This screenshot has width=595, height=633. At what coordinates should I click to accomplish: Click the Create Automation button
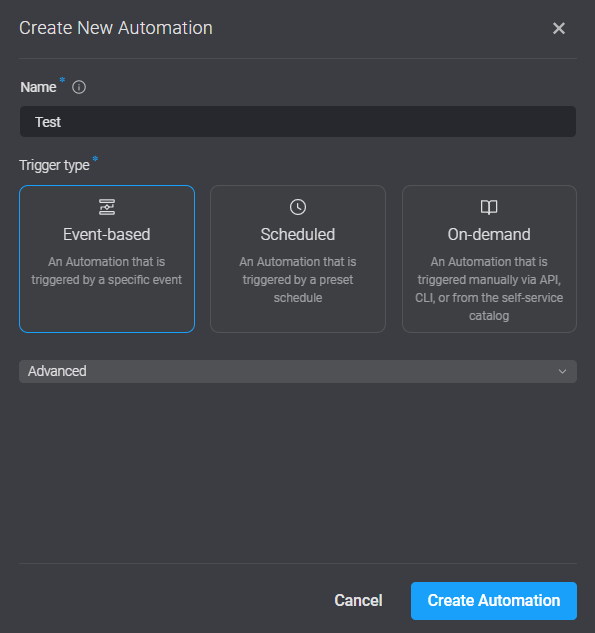494,601
